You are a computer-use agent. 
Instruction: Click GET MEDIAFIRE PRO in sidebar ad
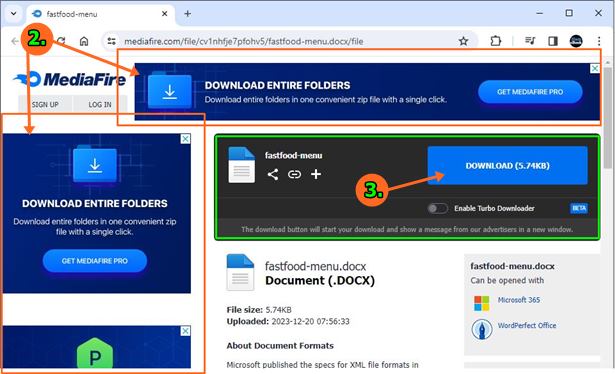click(95, 261)
